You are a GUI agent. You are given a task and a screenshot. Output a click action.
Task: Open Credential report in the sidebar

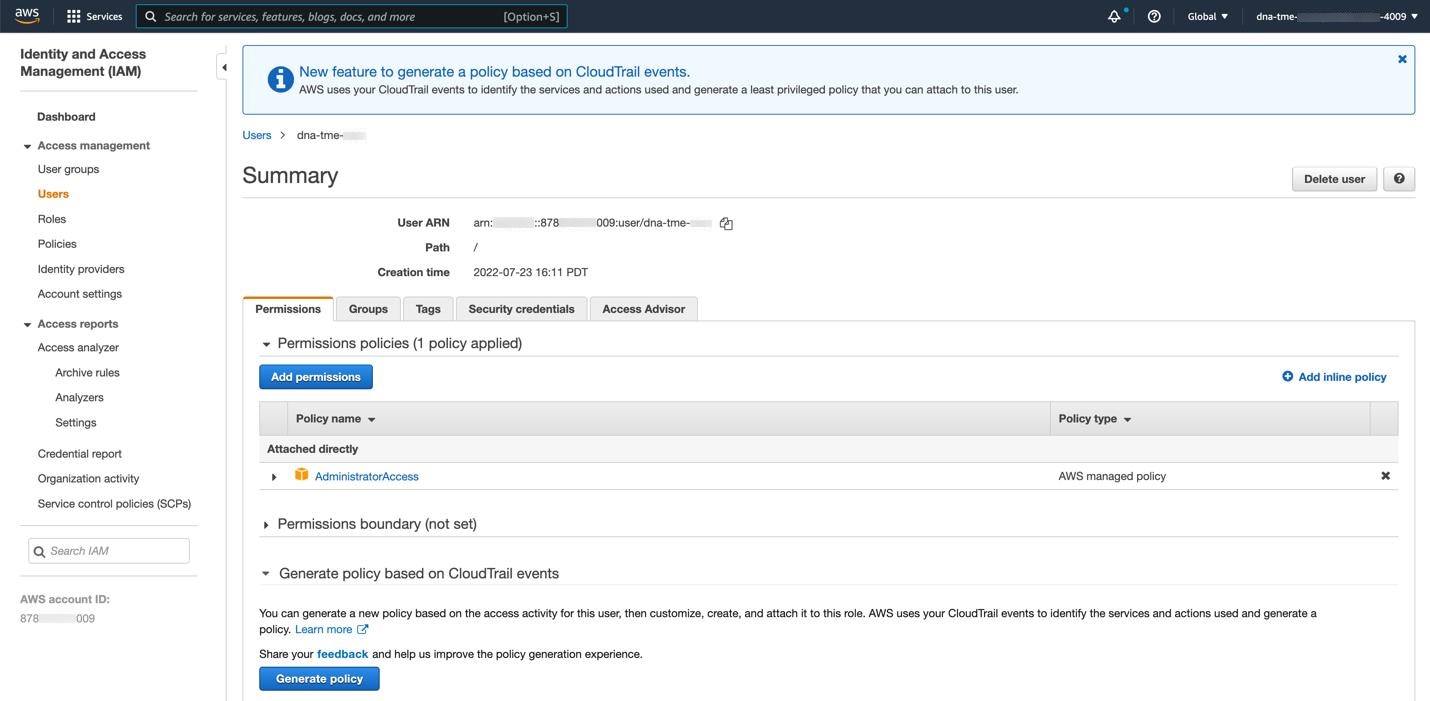coord(80,454)
